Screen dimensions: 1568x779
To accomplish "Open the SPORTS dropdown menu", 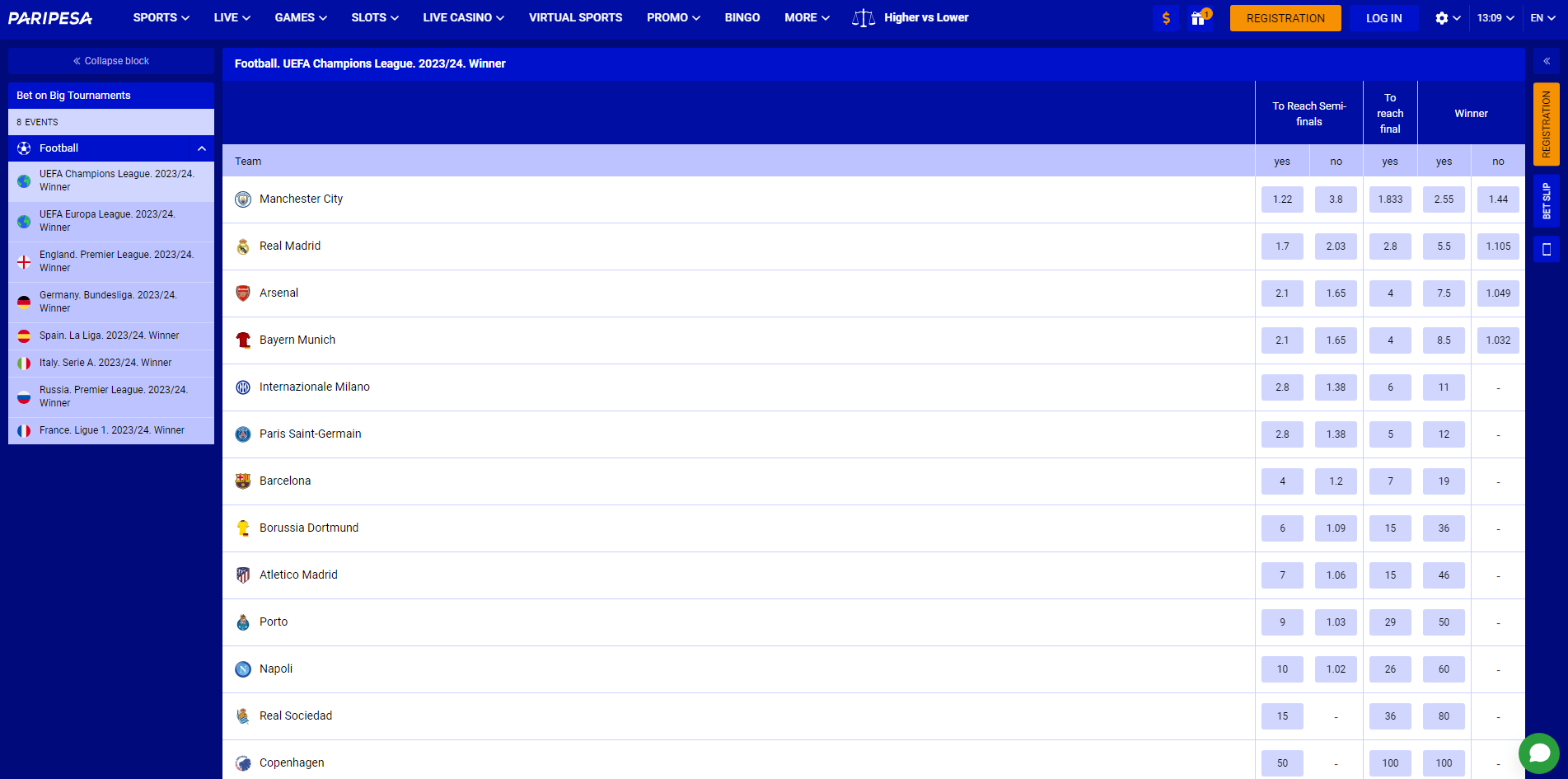I will coord(161,17).
